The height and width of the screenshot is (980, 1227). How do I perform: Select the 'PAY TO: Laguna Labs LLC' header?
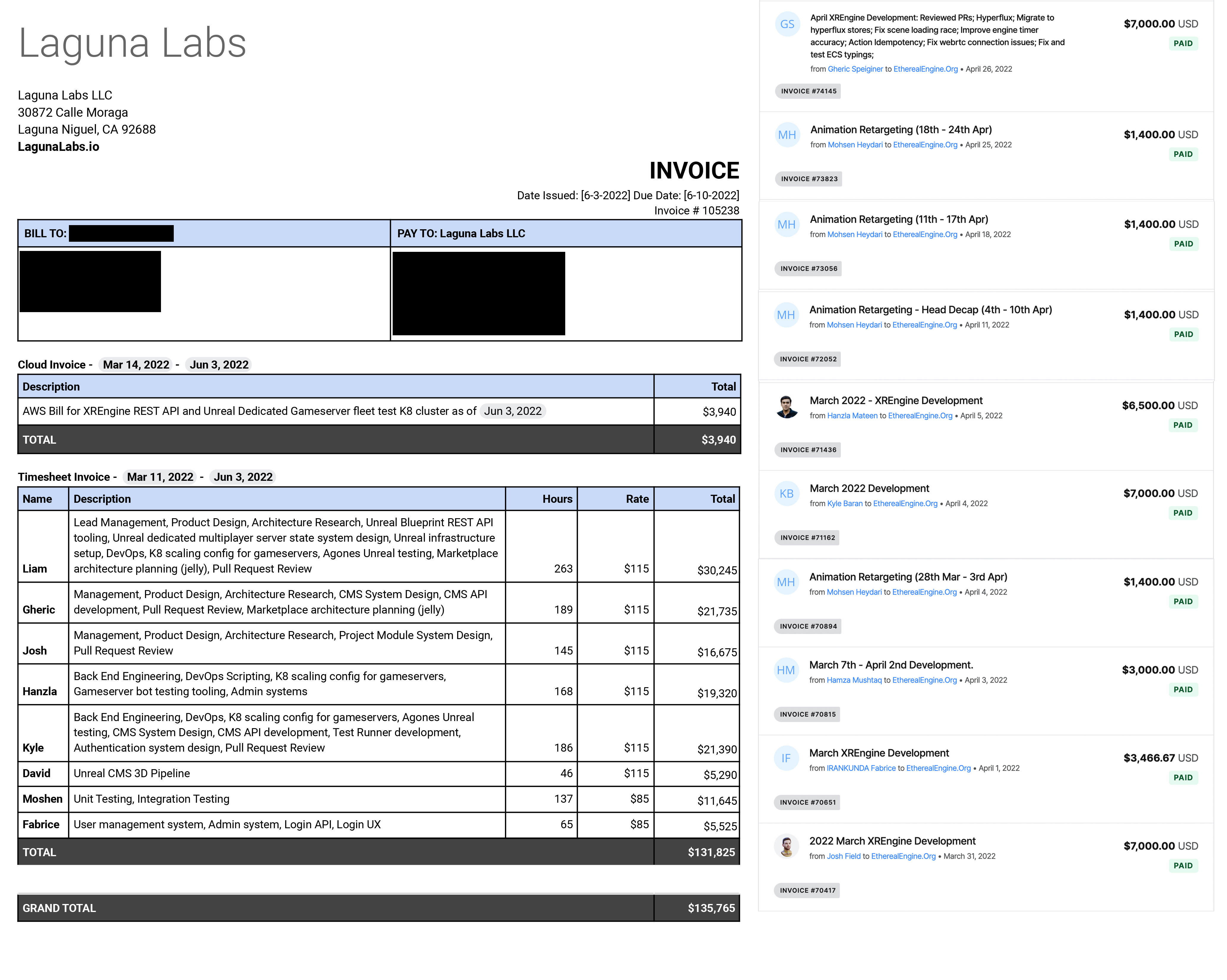[x=566, y=234]
